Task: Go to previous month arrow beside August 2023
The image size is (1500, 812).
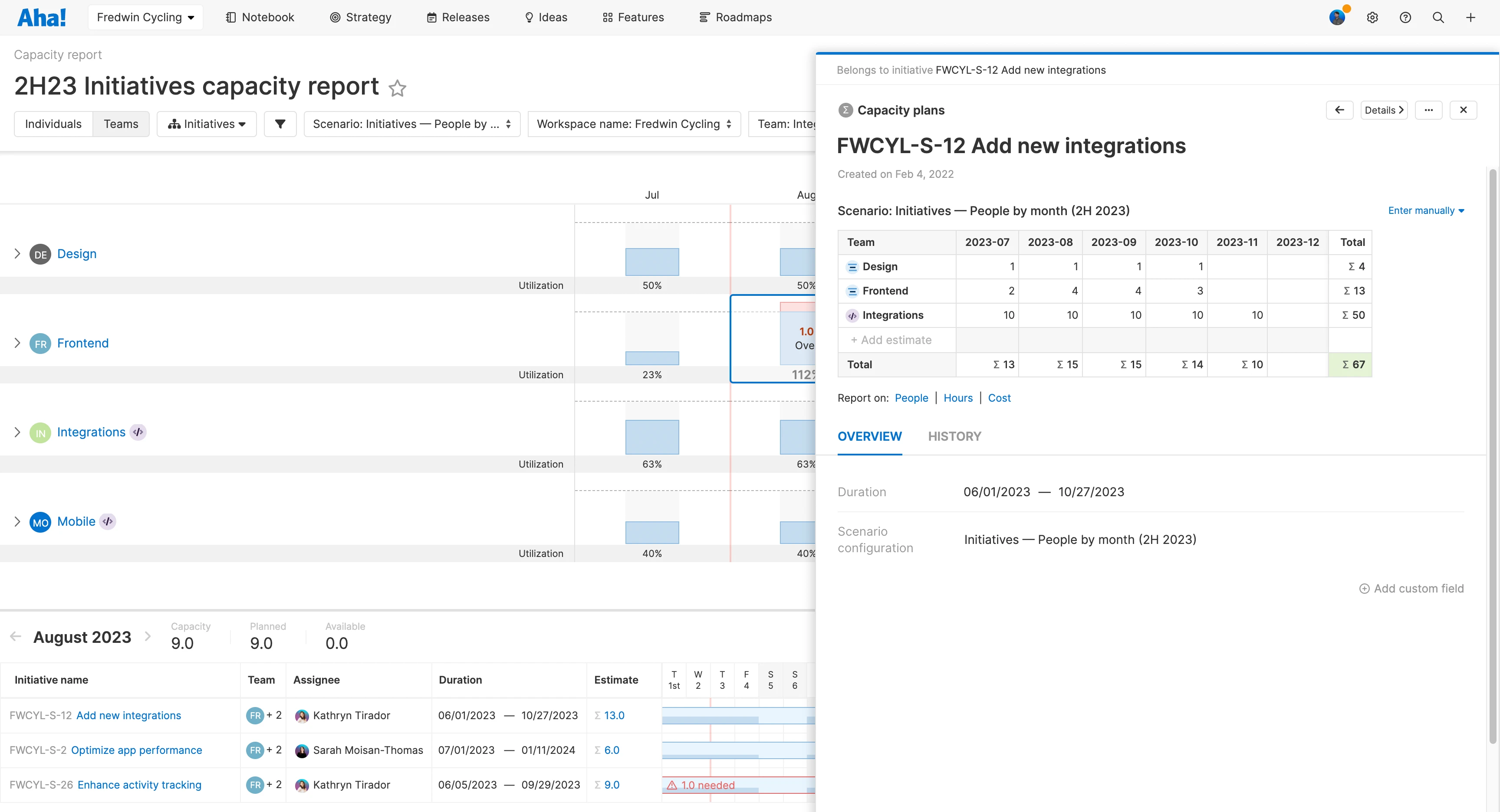Action: coord(16,636)
